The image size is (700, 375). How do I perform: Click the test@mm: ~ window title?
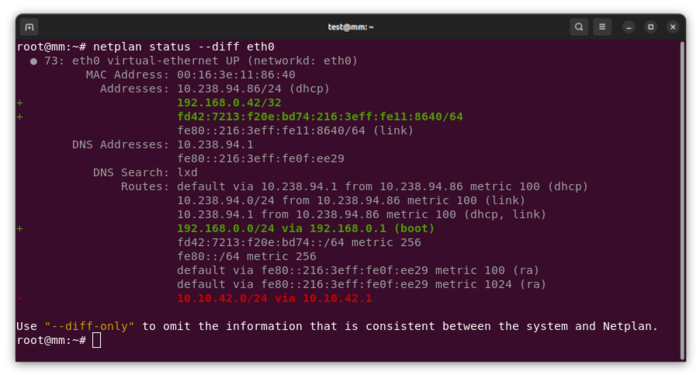tap(350, 27)
